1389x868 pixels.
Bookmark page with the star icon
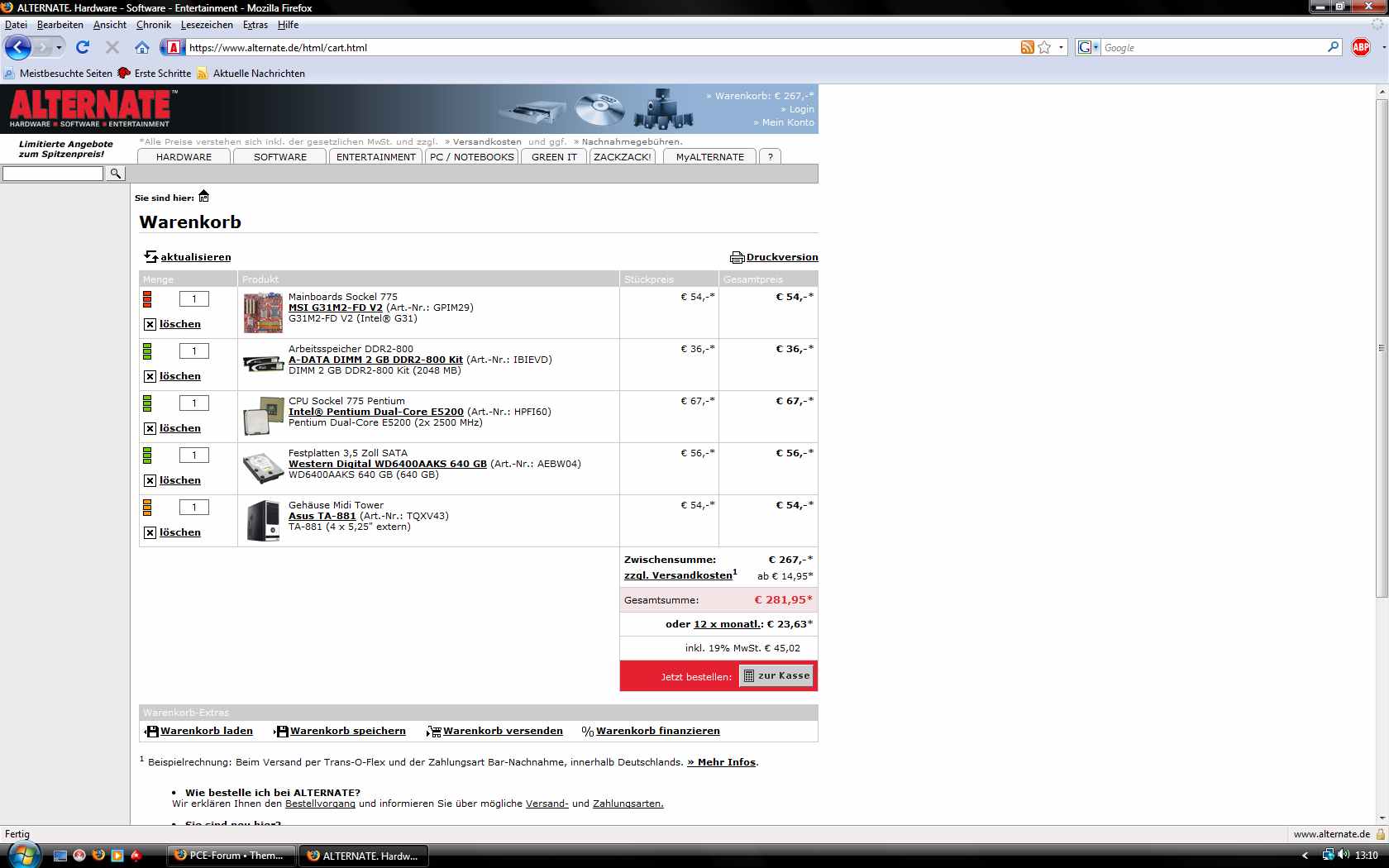[x=1044, y=47]
